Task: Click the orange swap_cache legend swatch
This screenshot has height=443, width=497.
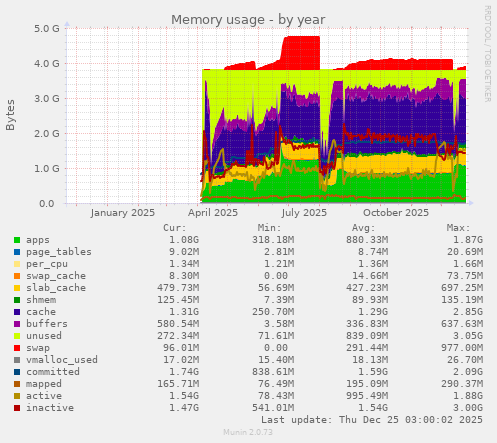Action: [x=17, y=276]
